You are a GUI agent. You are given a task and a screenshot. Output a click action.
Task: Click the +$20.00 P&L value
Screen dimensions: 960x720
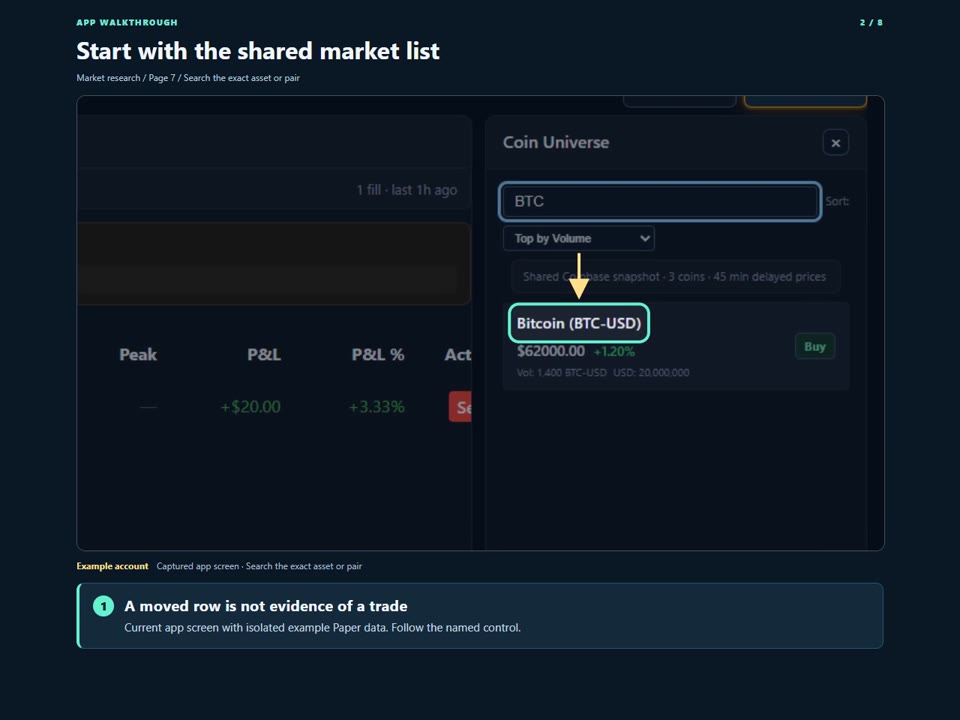tap(250, 407)
